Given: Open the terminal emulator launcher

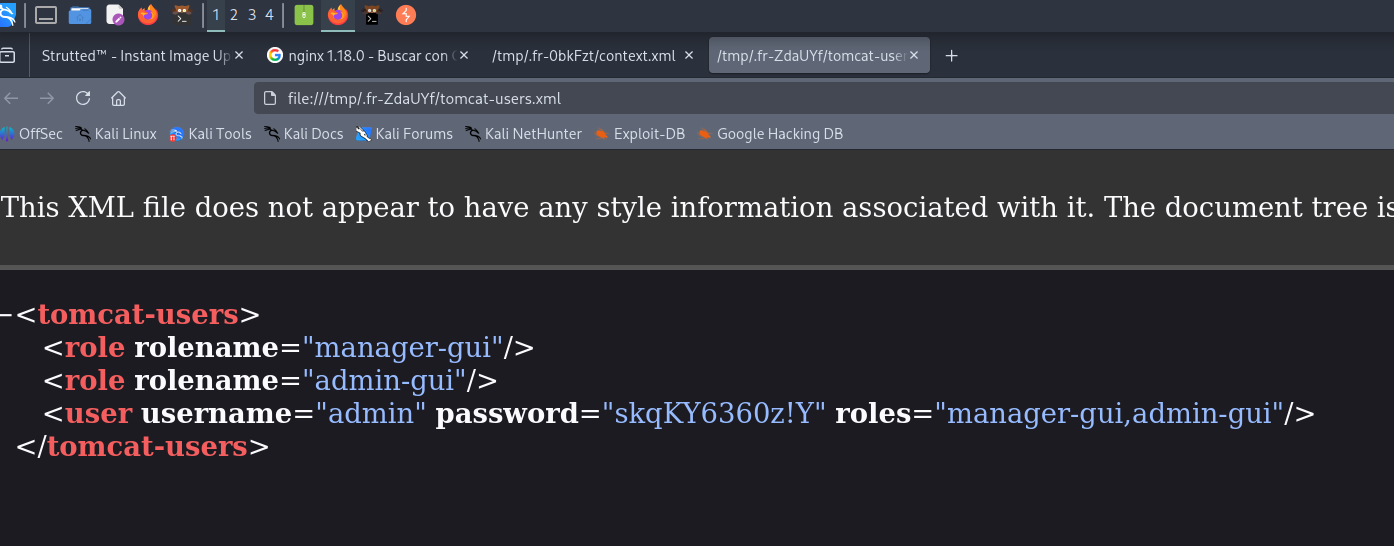Looking at the screenshot, I should (183, 15).
